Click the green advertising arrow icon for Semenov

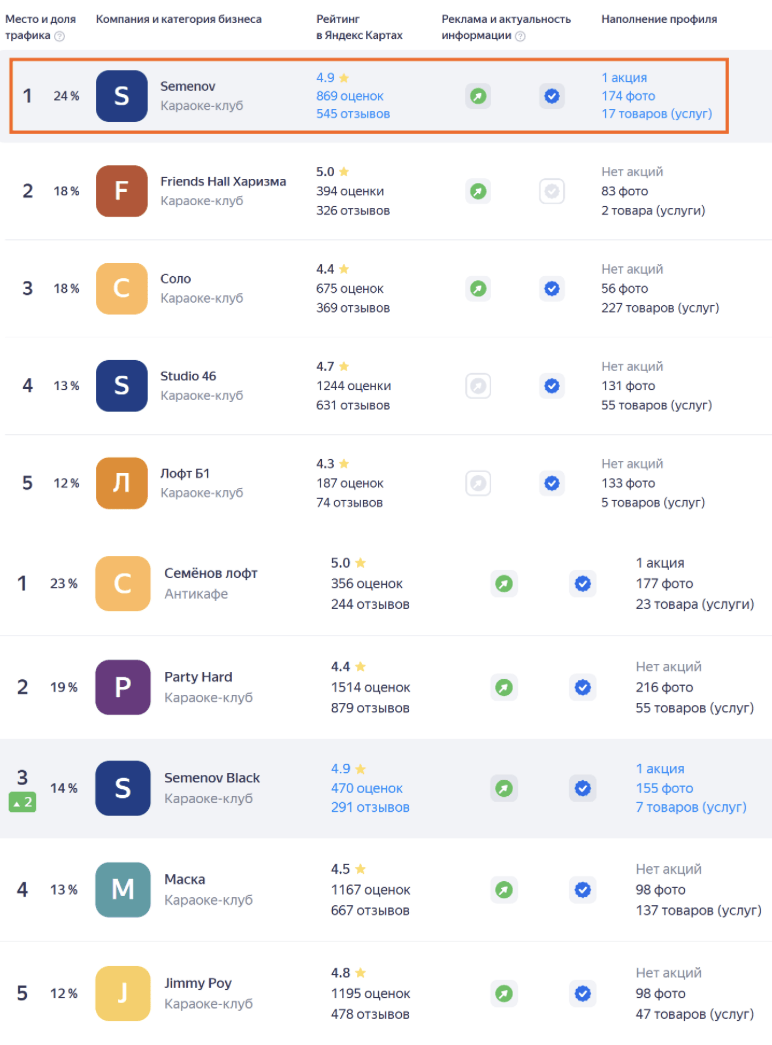pos(478,96)
